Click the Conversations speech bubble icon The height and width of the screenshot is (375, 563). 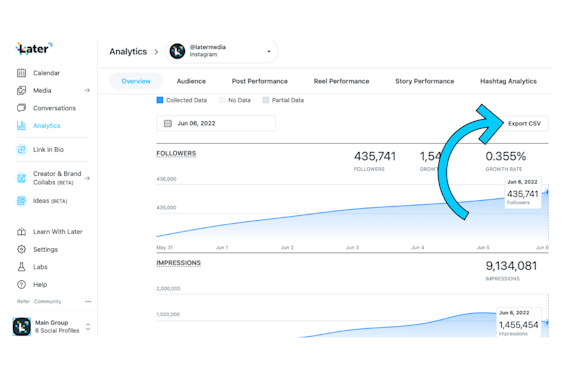point(22,108)
